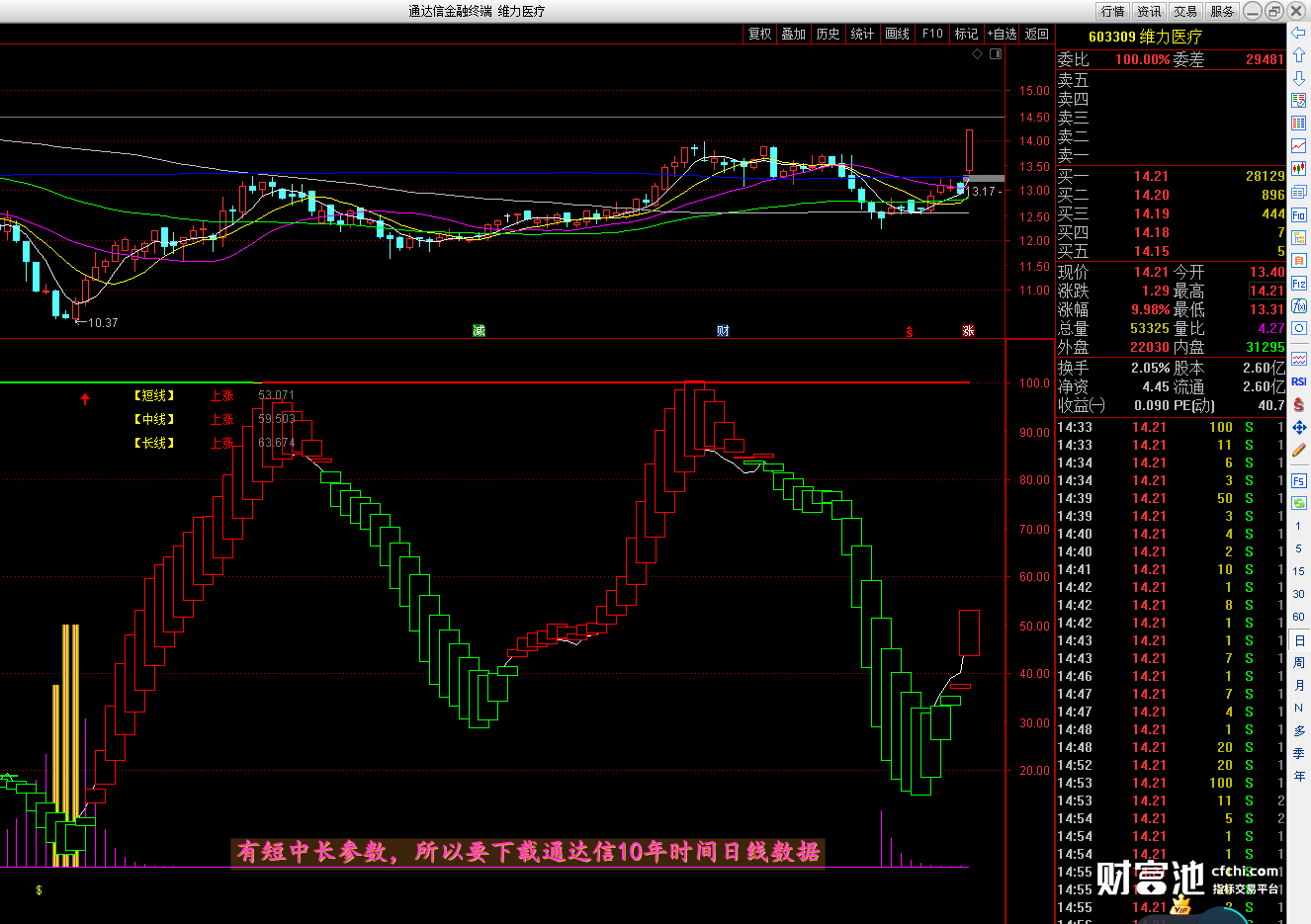Switch to the 60-minute period

pos(1298,617)
